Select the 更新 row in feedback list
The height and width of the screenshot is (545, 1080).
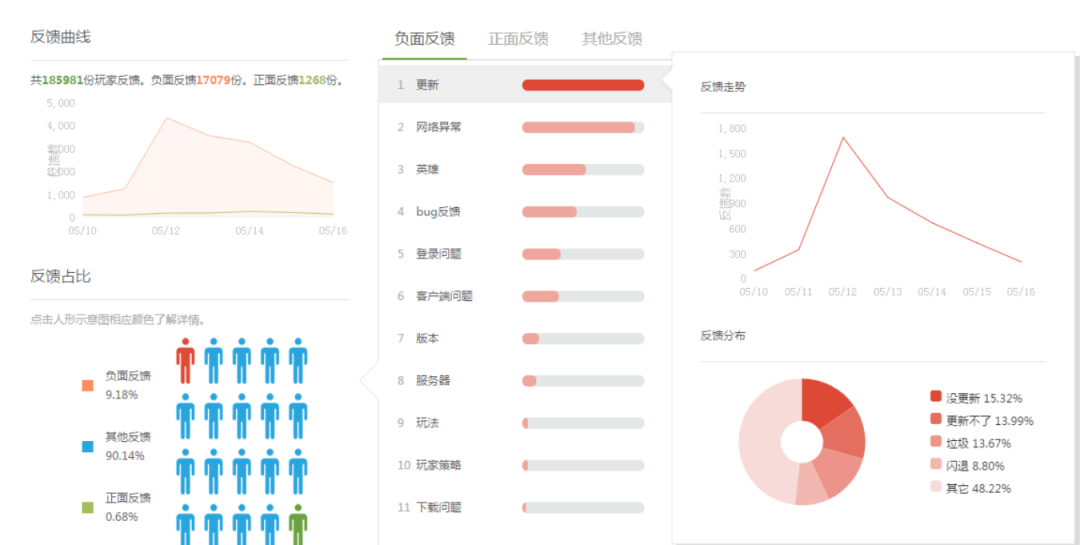525,85
